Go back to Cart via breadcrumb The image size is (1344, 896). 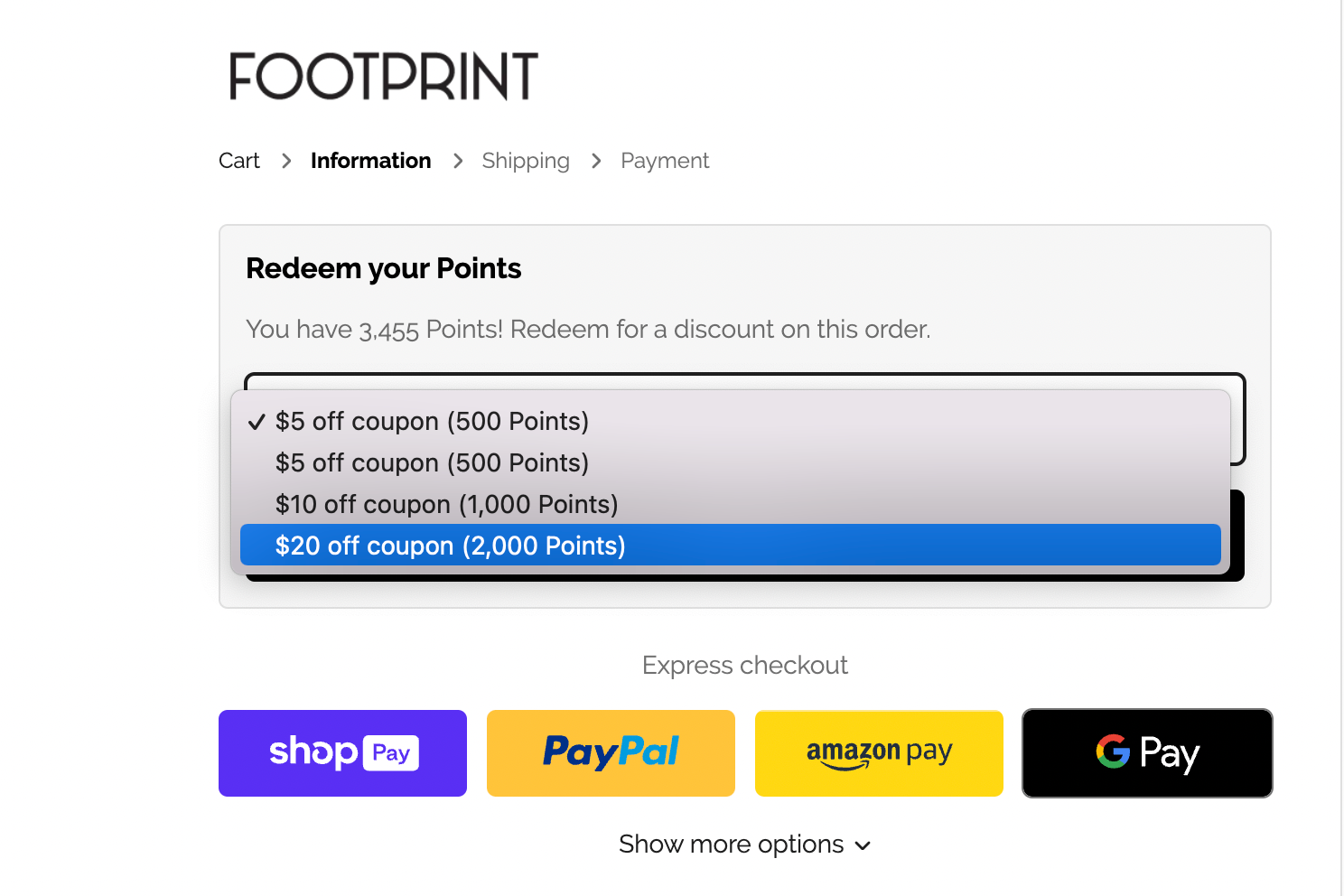pos(238,160)
